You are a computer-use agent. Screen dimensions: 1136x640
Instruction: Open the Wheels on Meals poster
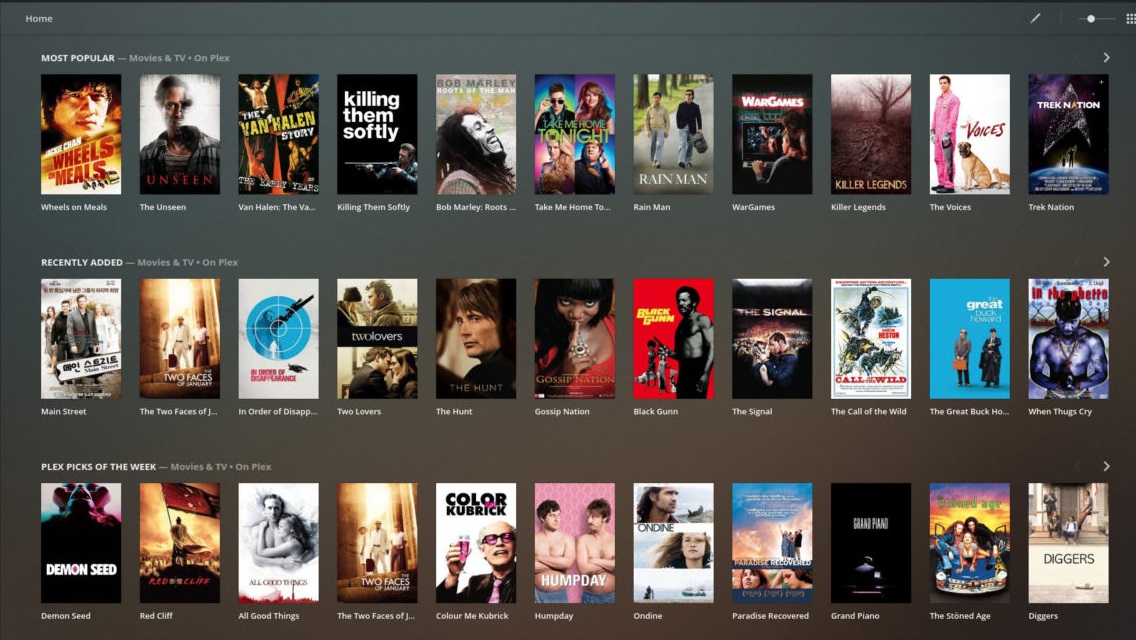tap(81, 134)
